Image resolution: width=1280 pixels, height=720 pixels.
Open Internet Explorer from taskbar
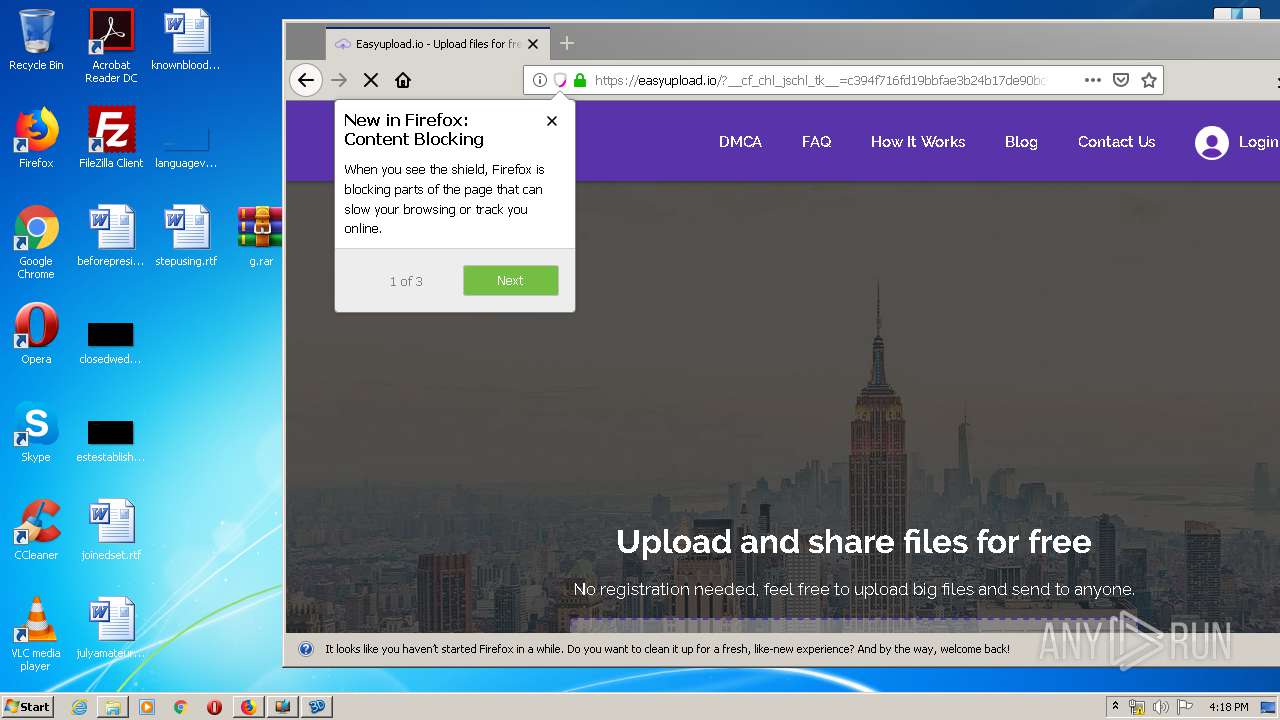click(x=79, y=707)
